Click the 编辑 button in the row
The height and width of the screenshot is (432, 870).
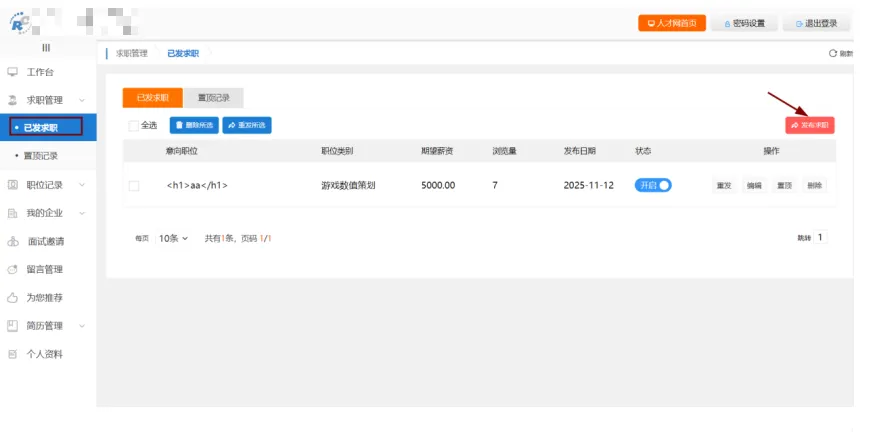pos(754,186)
